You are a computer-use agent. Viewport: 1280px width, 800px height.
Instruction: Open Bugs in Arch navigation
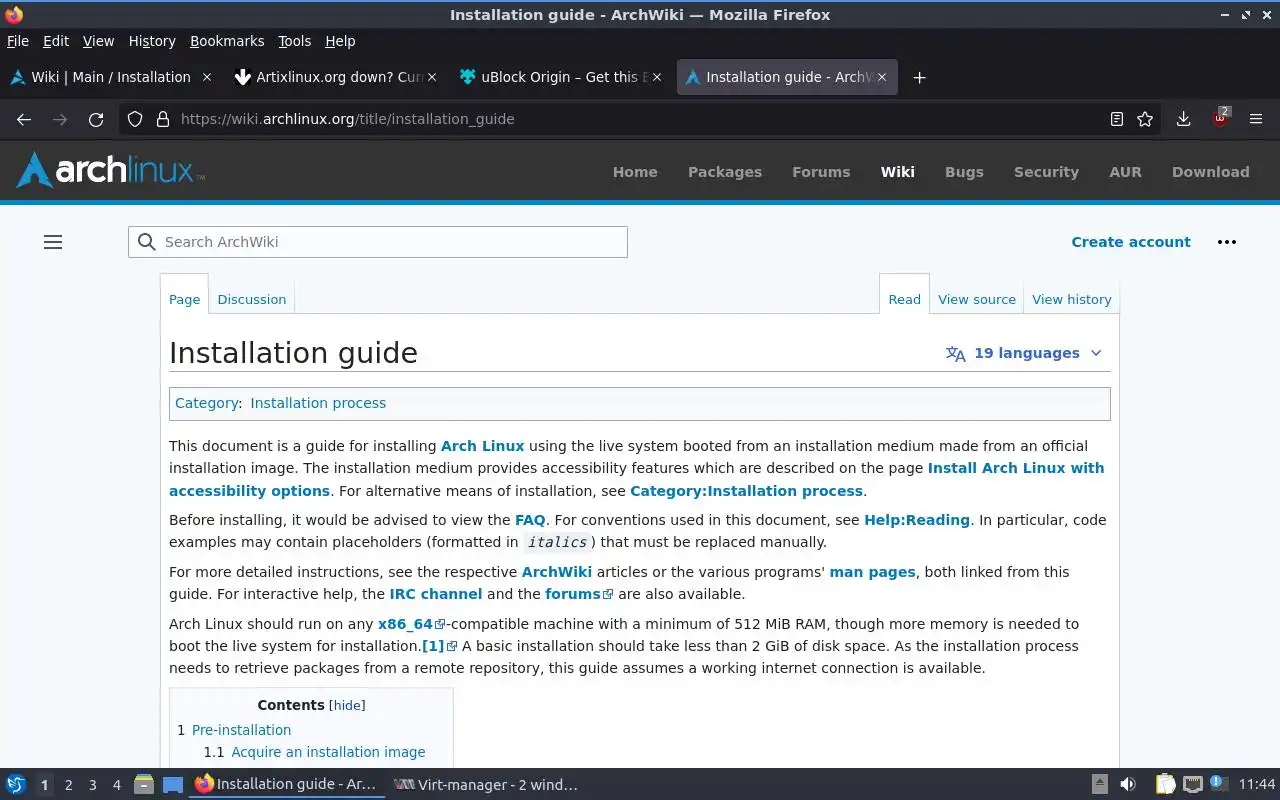tap(964, 172)
